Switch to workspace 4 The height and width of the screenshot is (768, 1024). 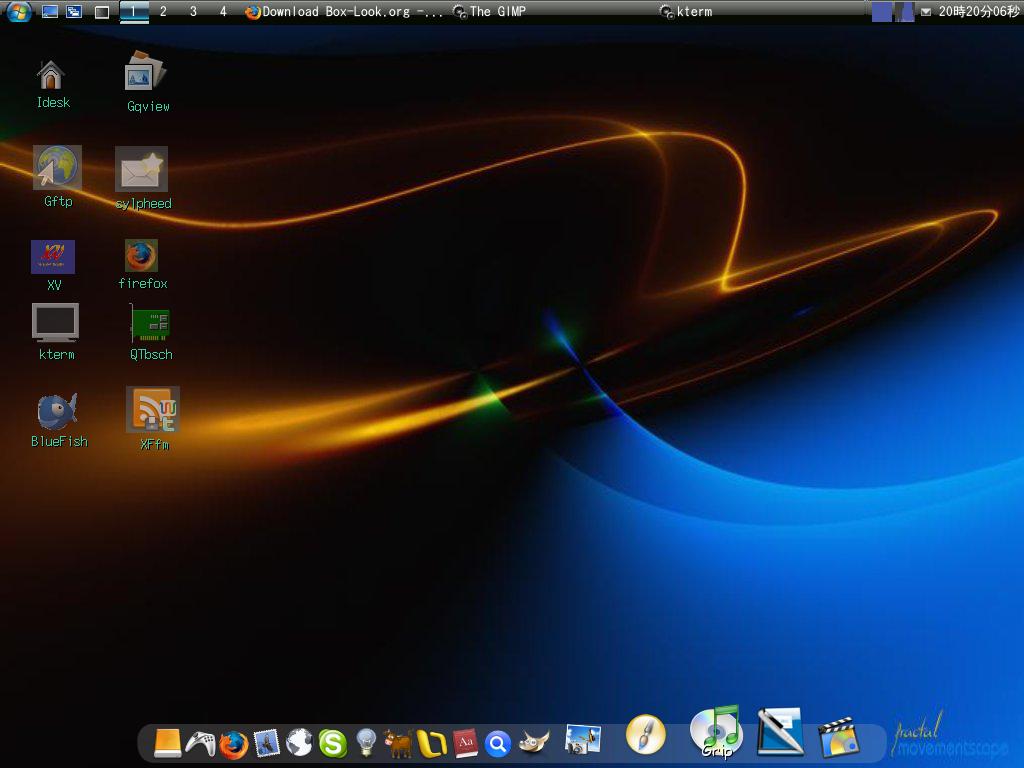[x=221, y=11]
